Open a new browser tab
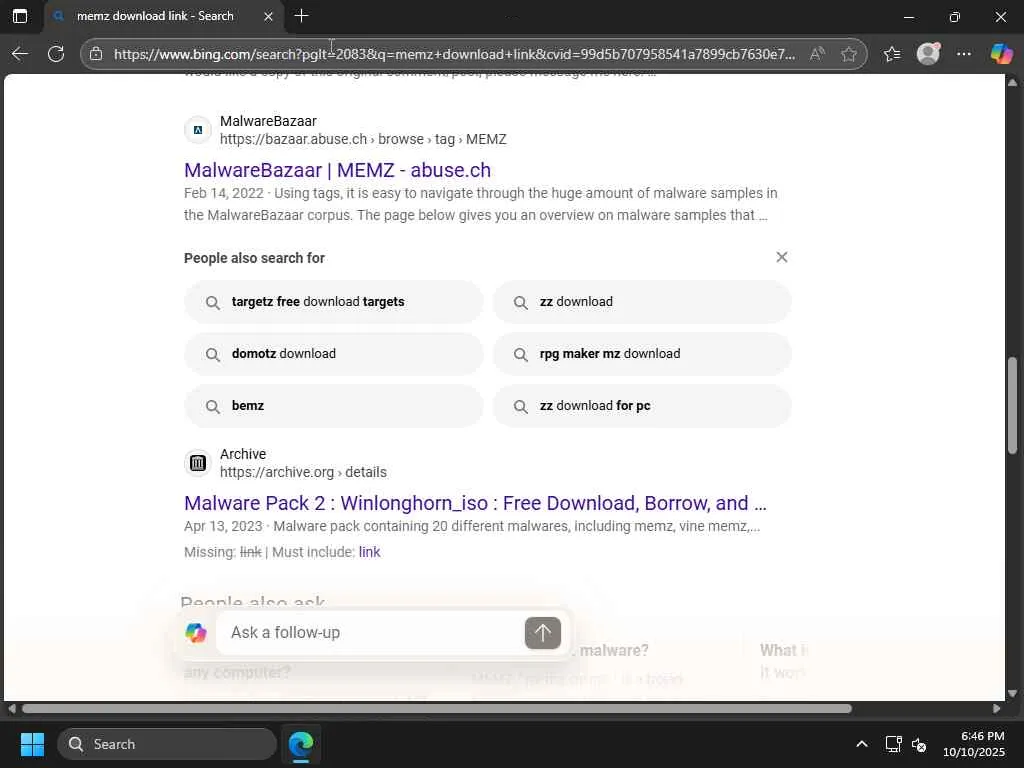The image size is (1024, 768). (x=301, y=16)
